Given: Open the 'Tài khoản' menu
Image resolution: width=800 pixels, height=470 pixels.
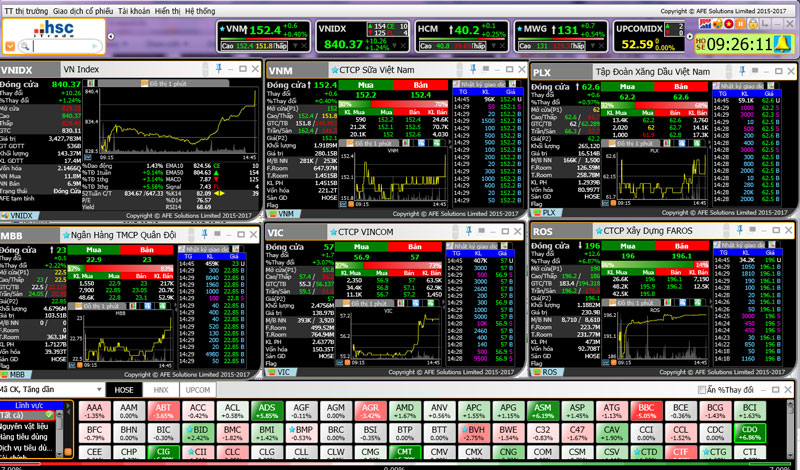Looking at the screenshot, I should point(134,11).
